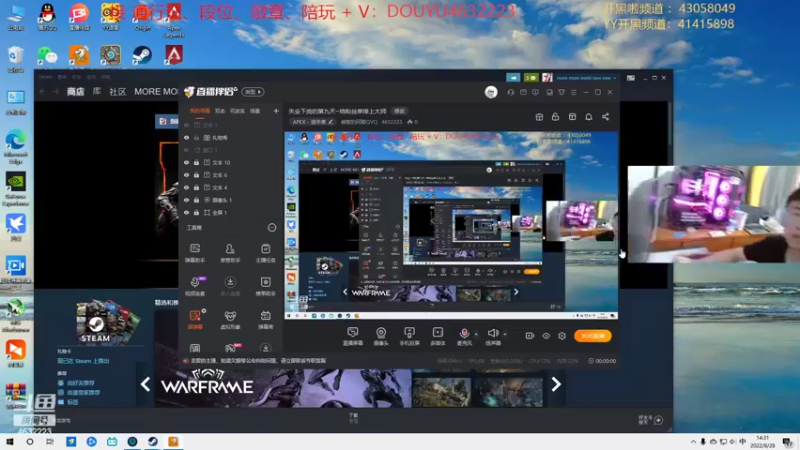This screenshot has width=800, height=450.
Task: Show next Steam featured carousel item
Action: tap(556, 384)
